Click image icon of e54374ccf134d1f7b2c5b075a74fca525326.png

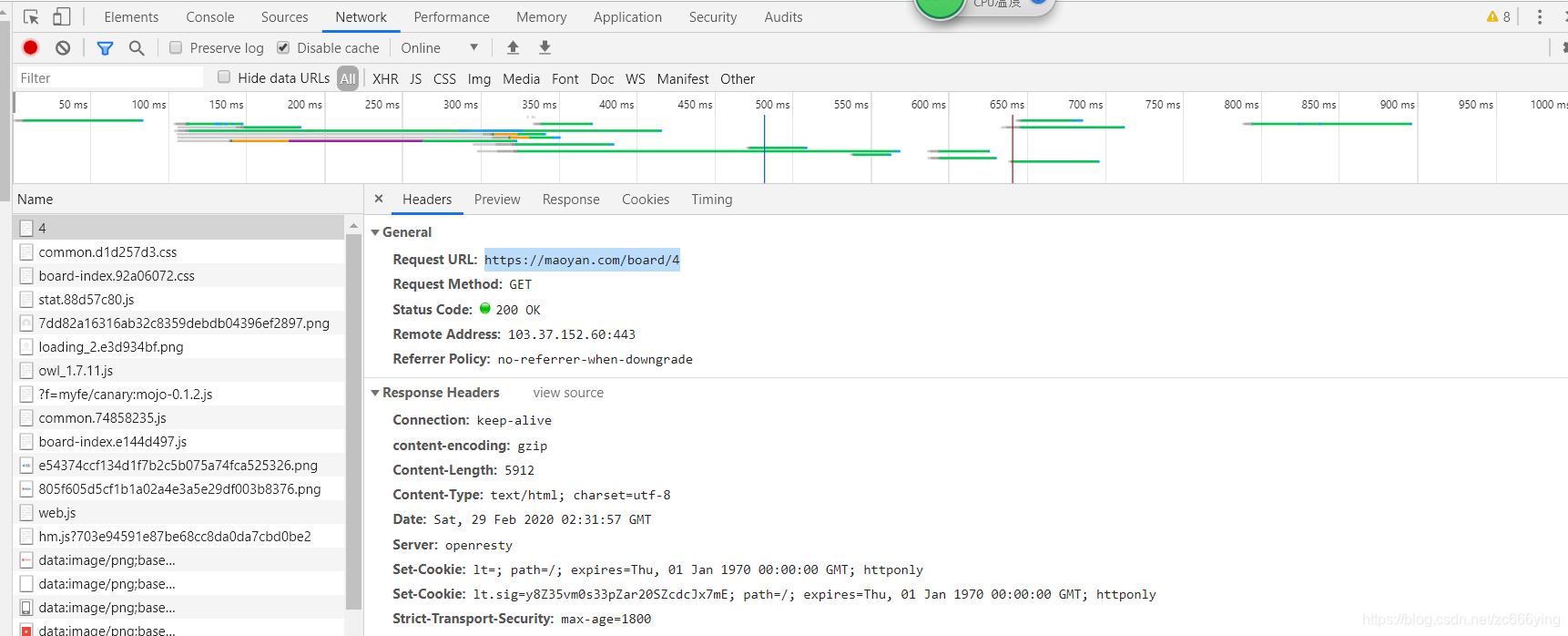tap(26, 465)
